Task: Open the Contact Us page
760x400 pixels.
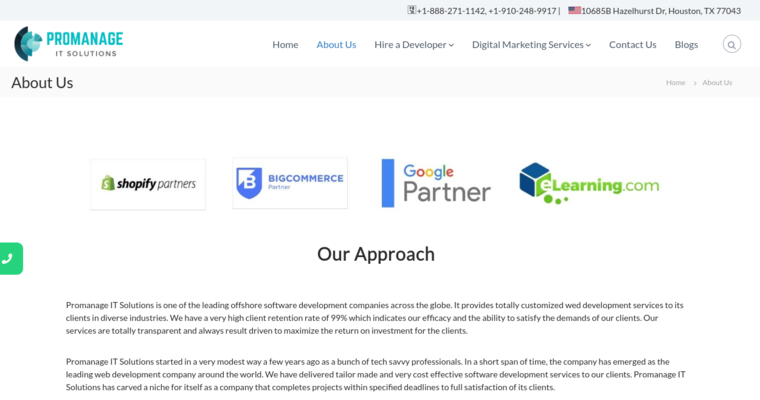Action: click(632, 44)
